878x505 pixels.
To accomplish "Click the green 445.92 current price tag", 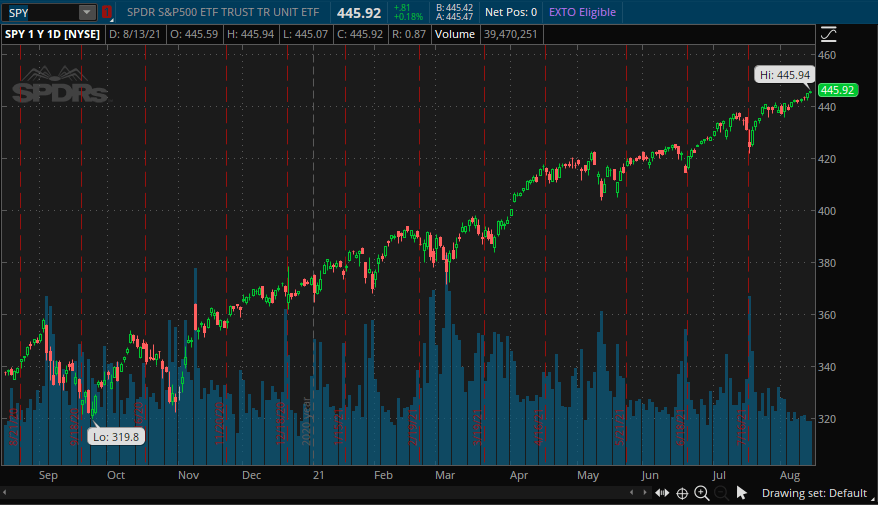I will point(838,90).
